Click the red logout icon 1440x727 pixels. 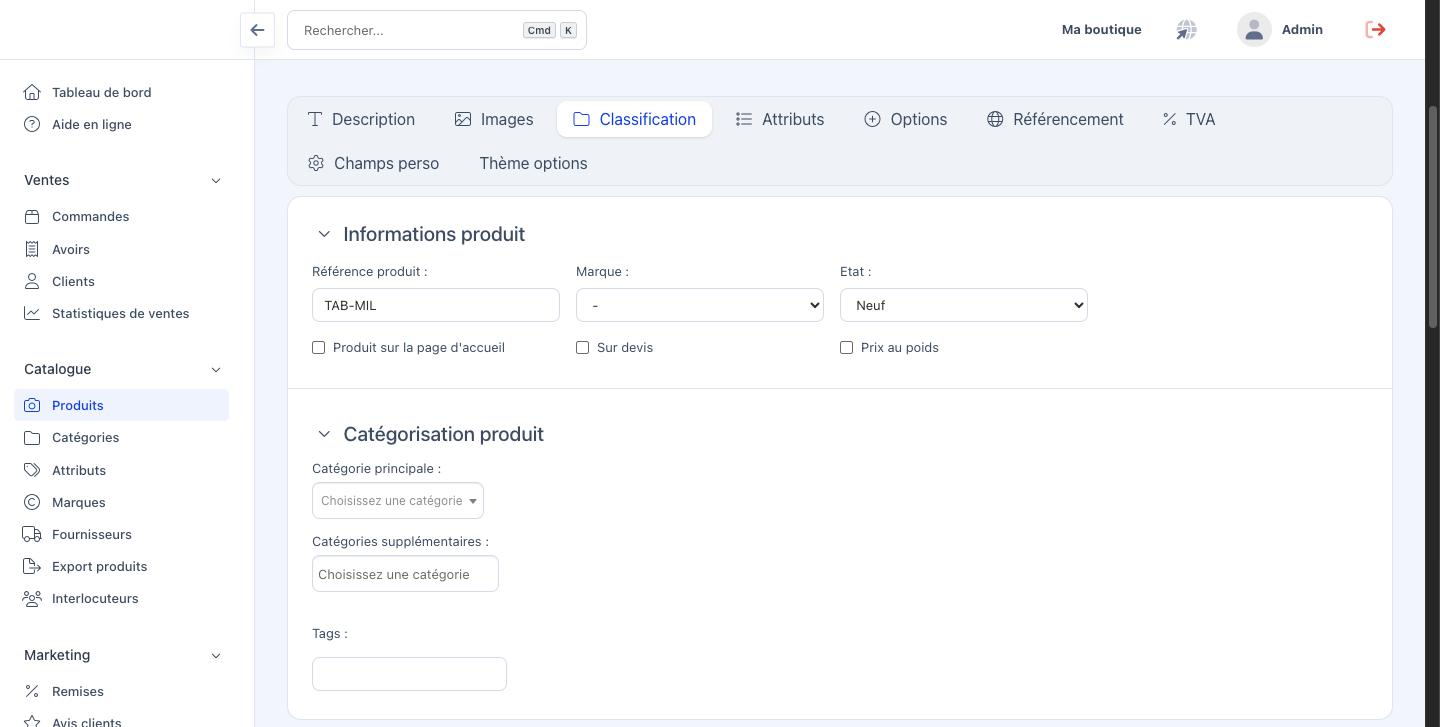coord(1376,30)
